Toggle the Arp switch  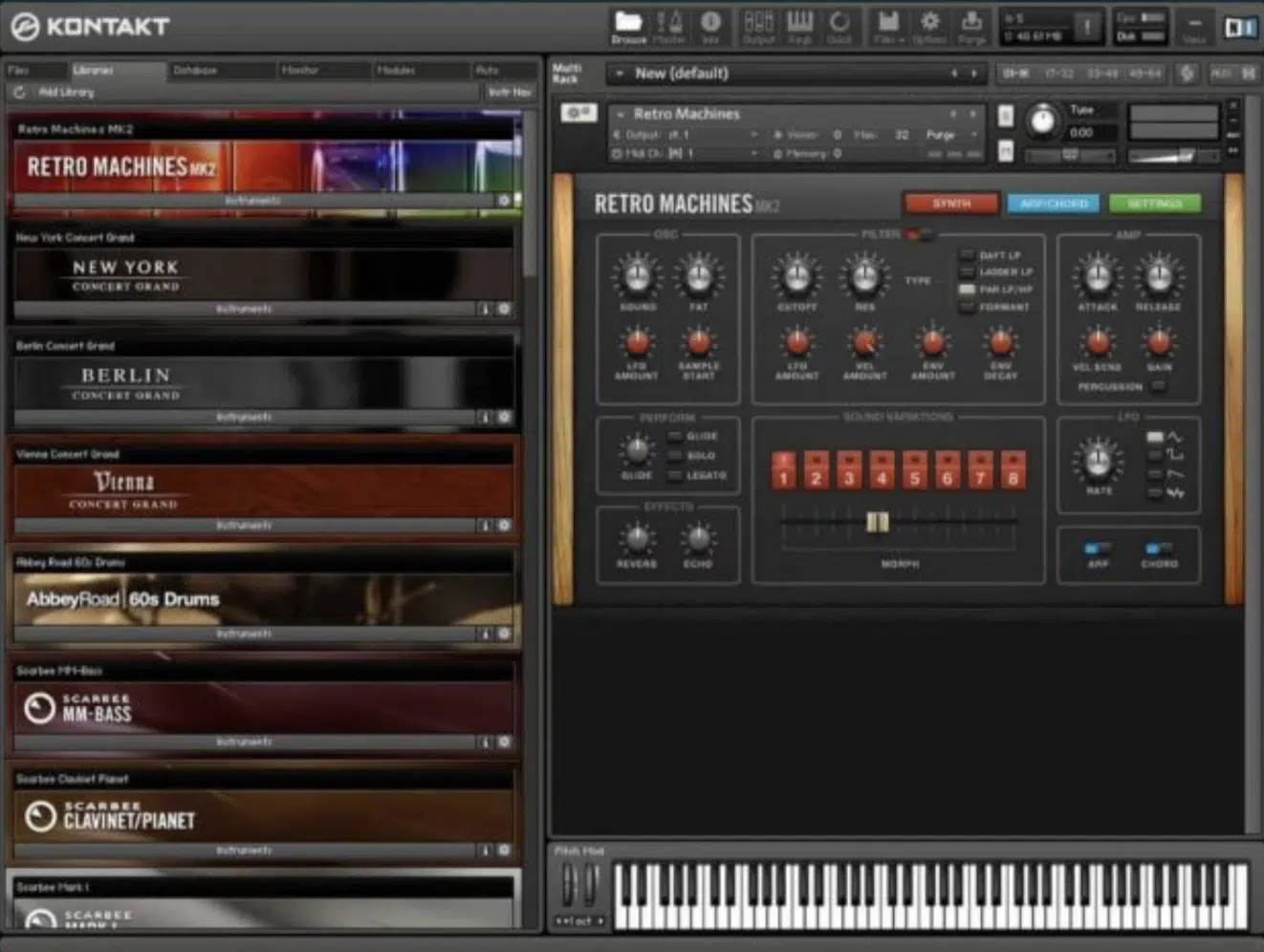point(1098,549)
